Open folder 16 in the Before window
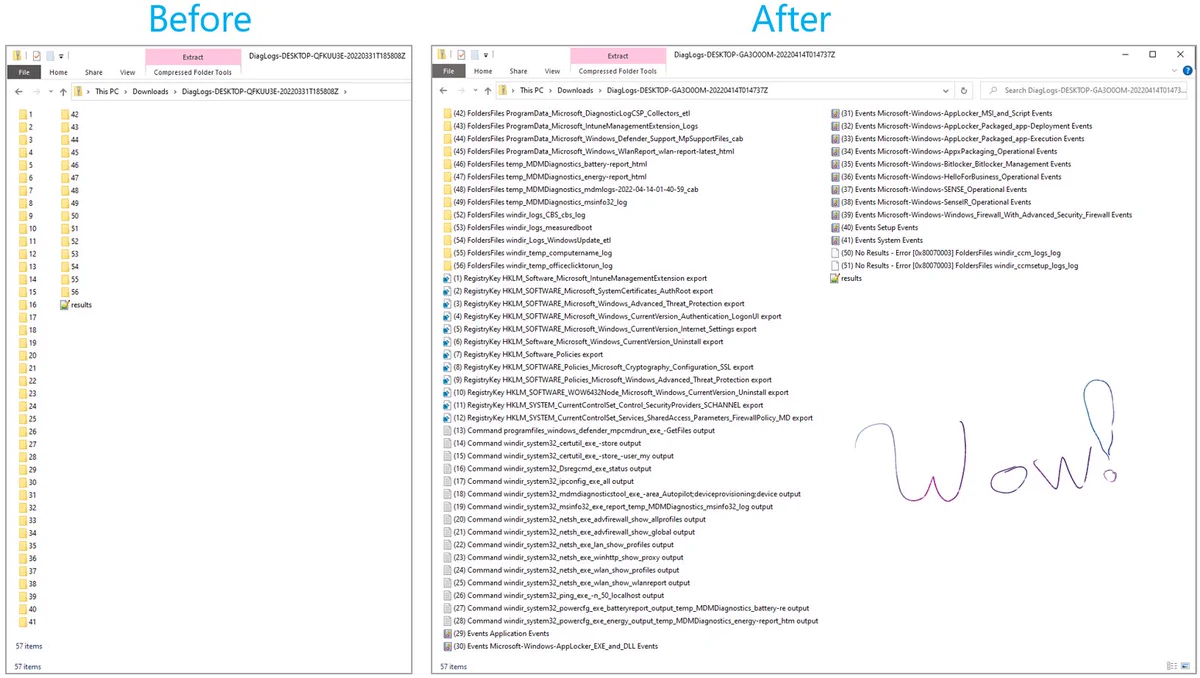Viewport: 1200px width, 678px height. (27, 305)
